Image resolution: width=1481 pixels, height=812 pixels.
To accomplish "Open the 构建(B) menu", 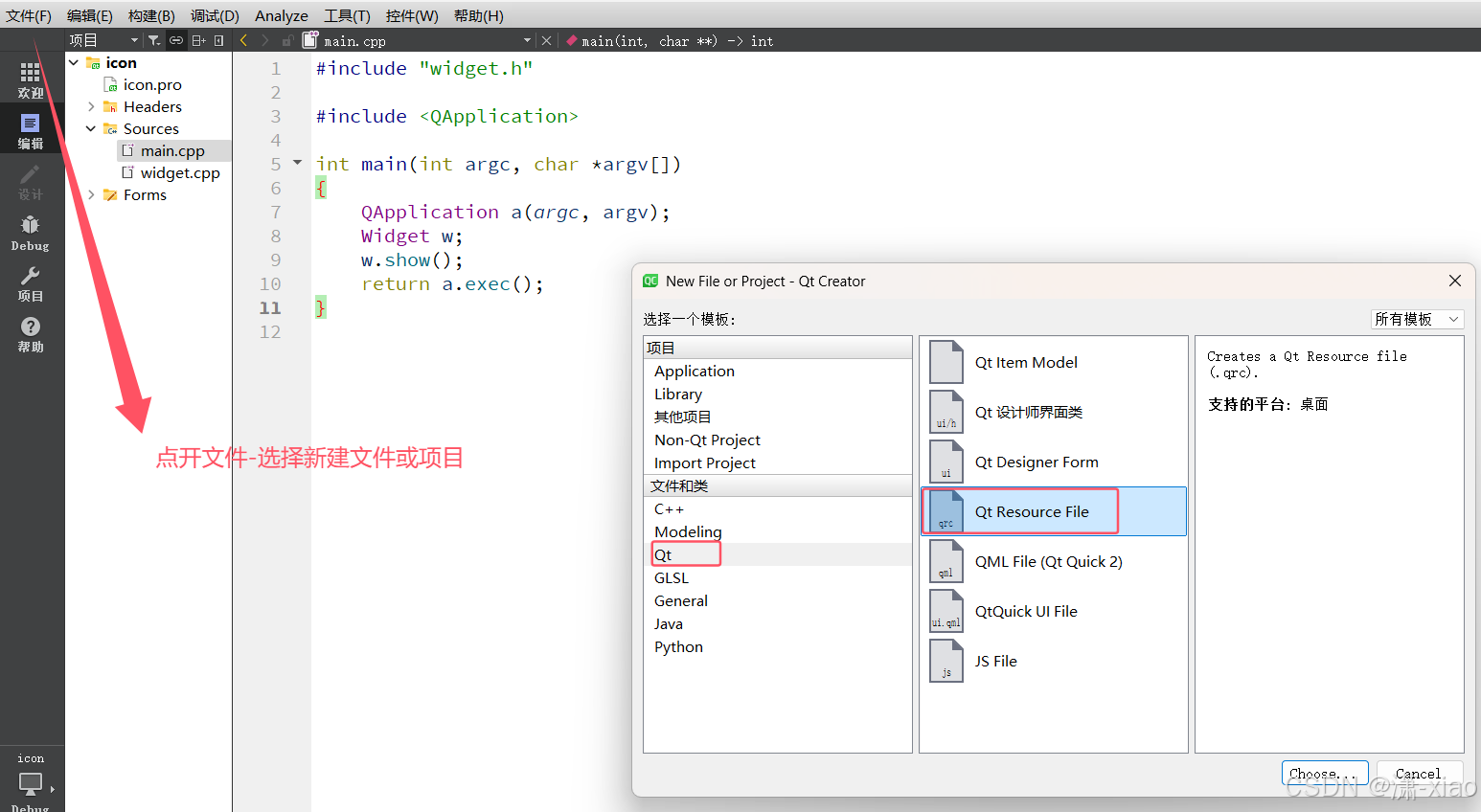I will click(x=151, y=15).
